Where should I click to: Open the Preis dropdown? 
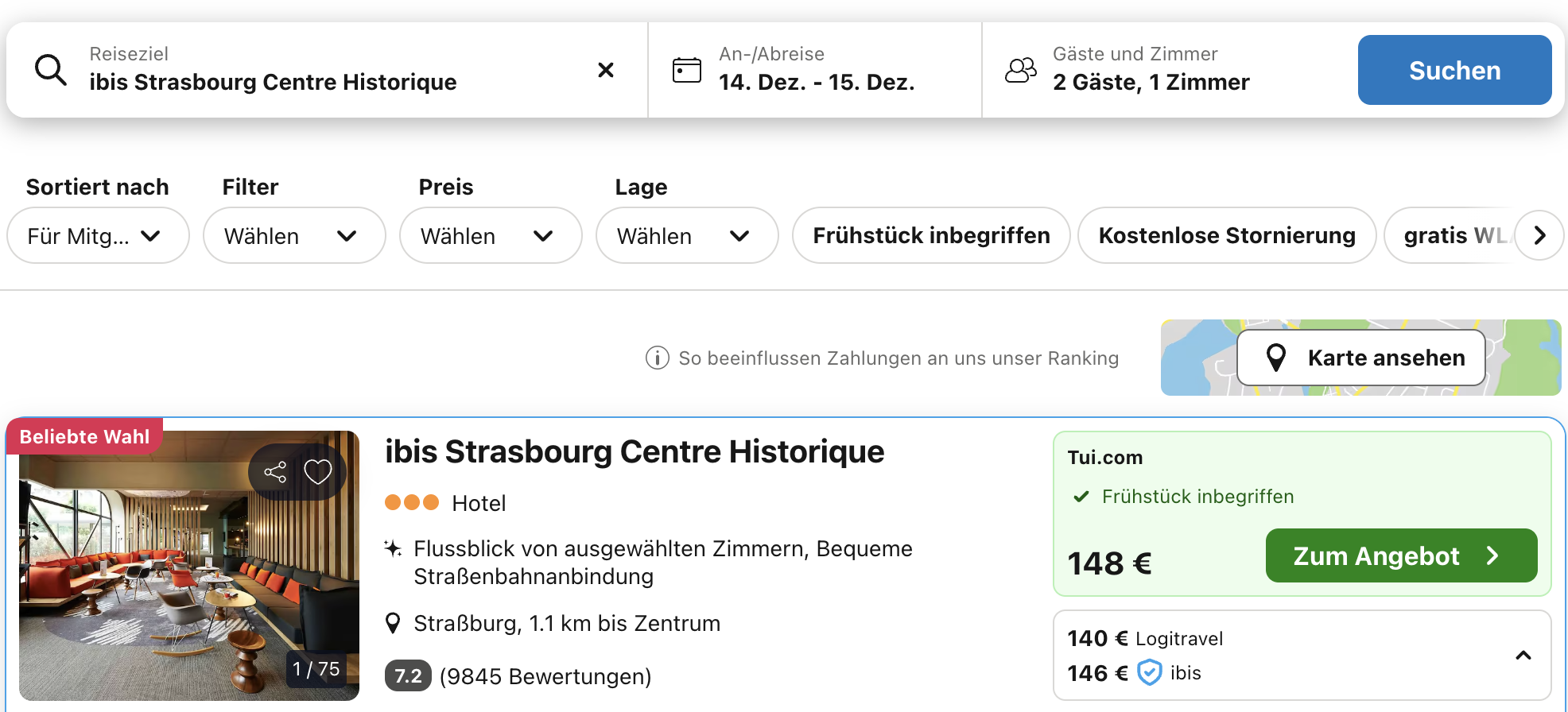[490, 236]
